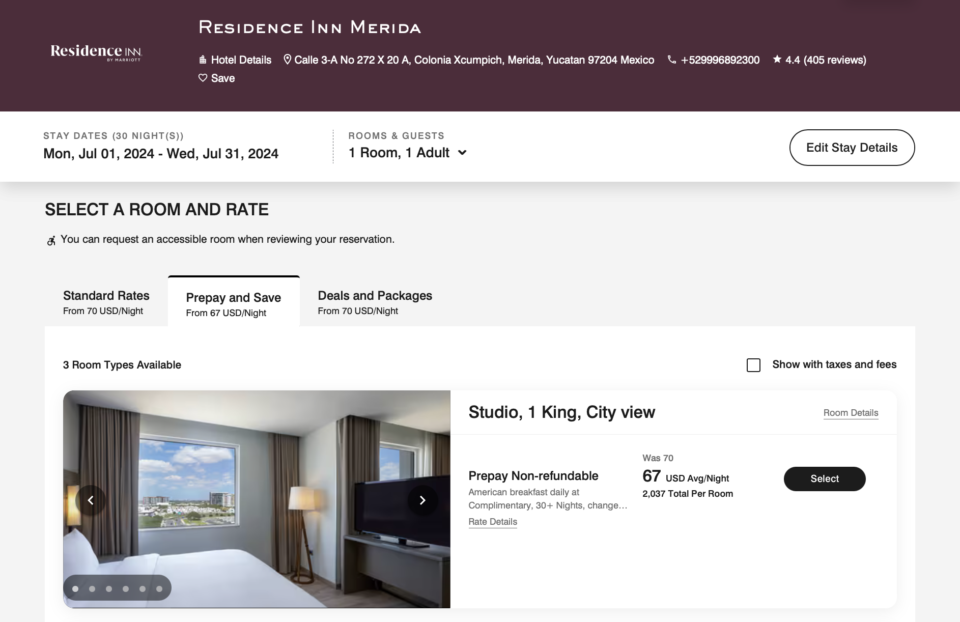Advance room photos with the right arrow
Image resolution: width=960 pixels, height=622 pixels.
423,499
